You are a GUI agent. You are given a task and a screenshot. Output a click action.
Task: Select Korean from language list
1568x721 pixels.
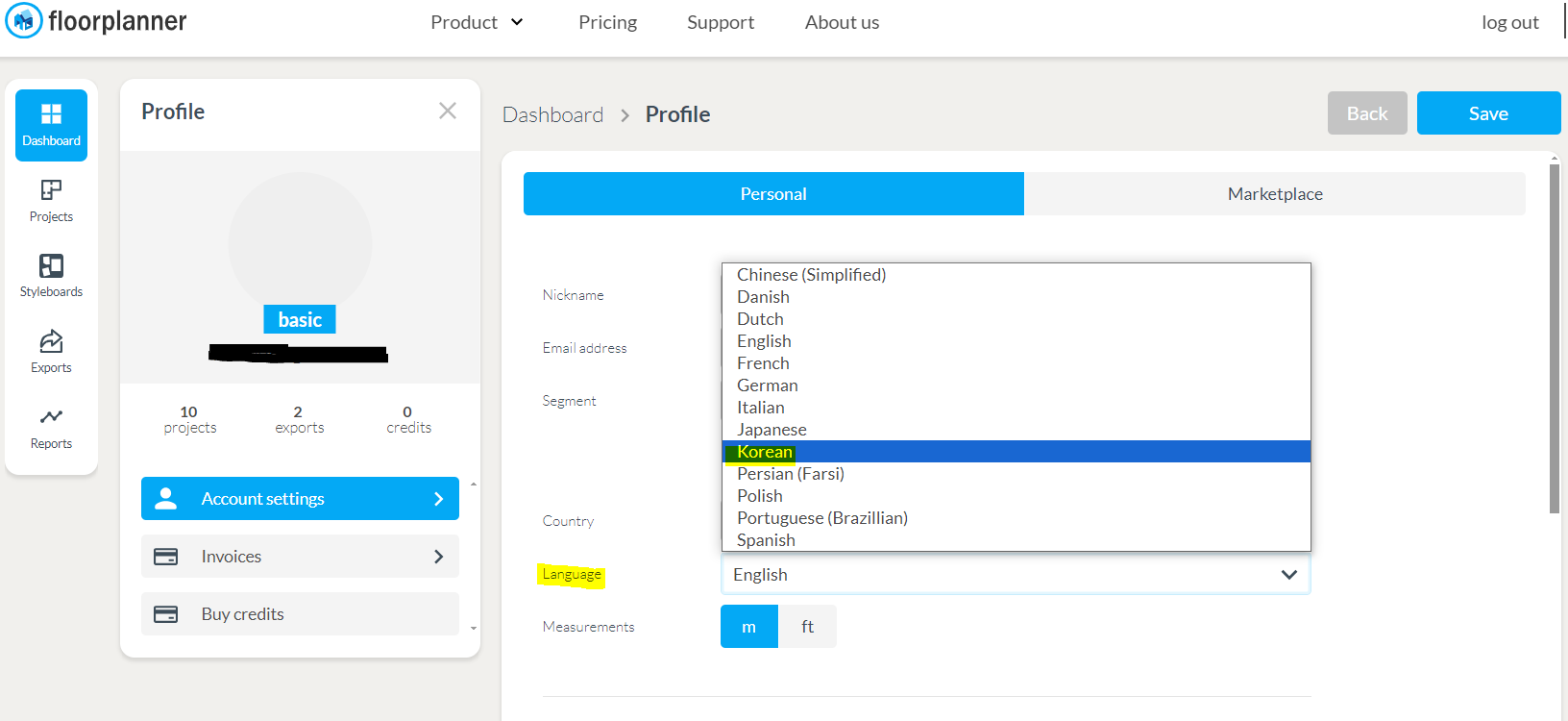tap(1017, 452)
